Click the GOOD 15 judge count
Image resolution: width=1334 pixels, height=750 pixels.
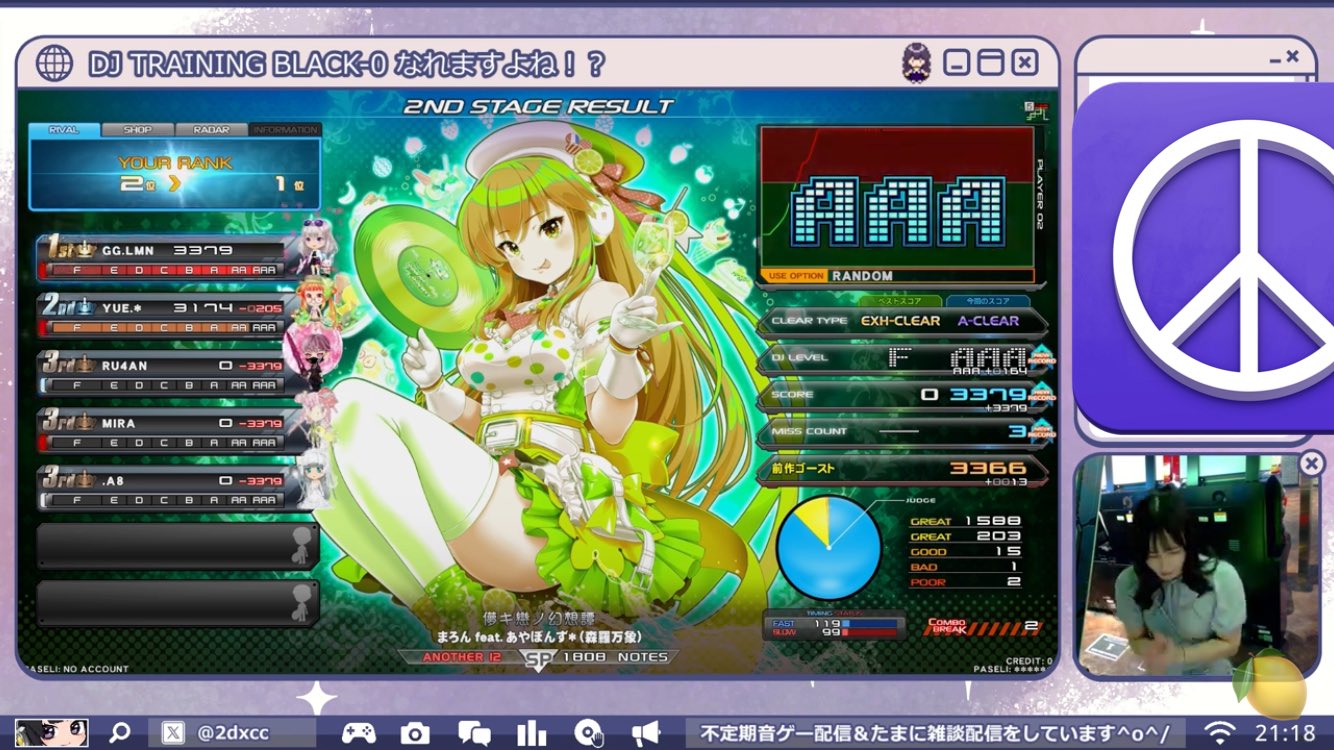point(965,552)
